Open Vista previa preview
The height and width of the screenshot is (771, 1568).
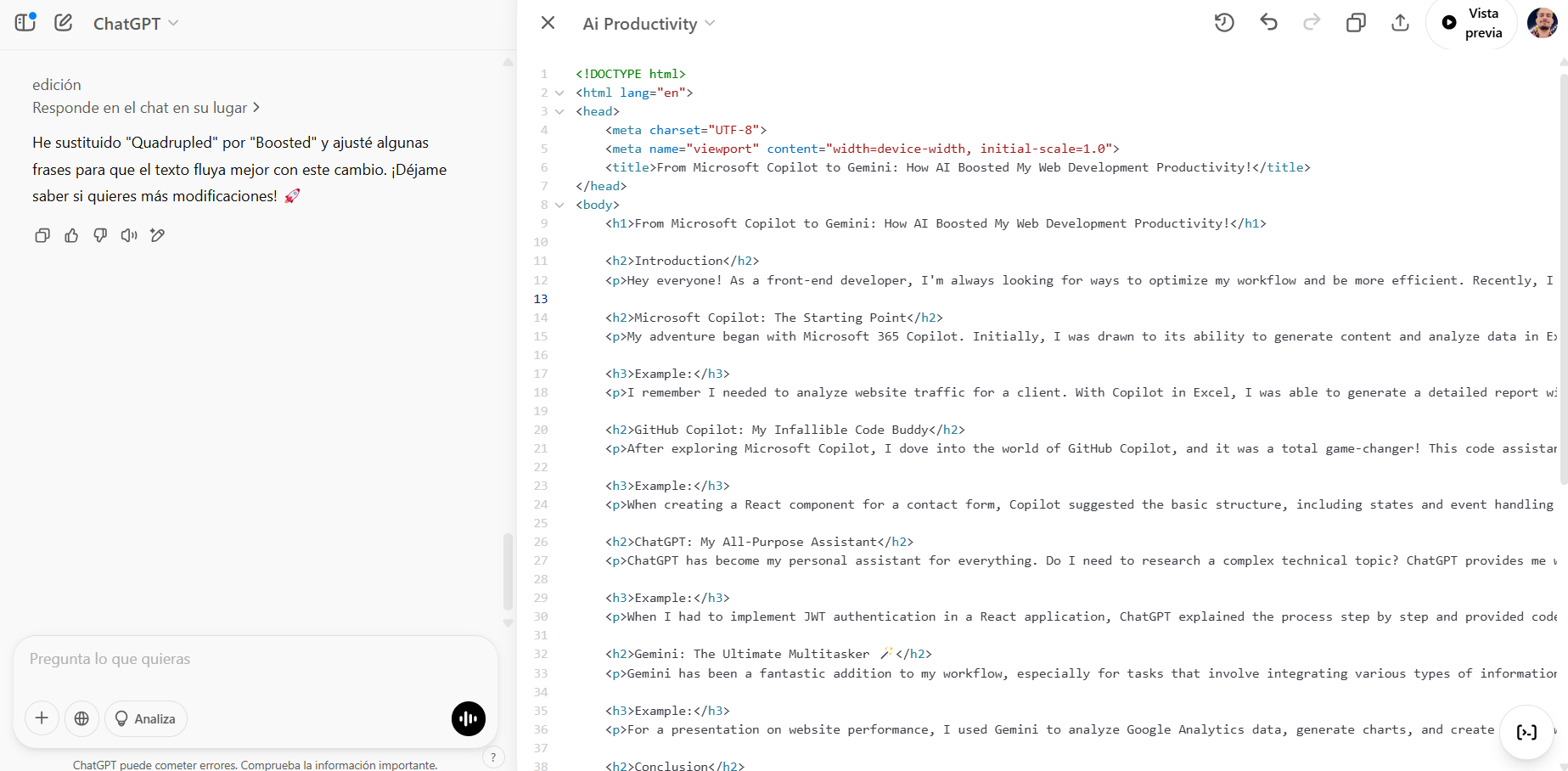tap(1471, 23)
